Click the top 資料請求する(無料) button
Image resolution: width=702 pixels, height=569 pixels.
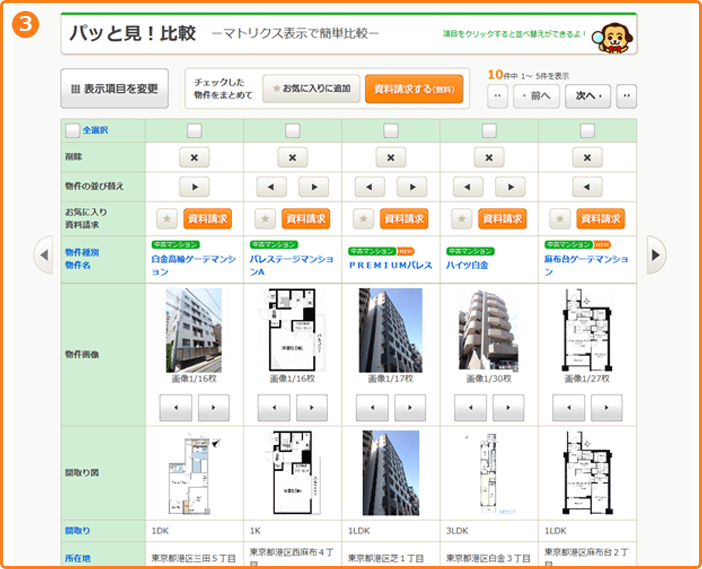pyautogui.click(x=414, y=89)
